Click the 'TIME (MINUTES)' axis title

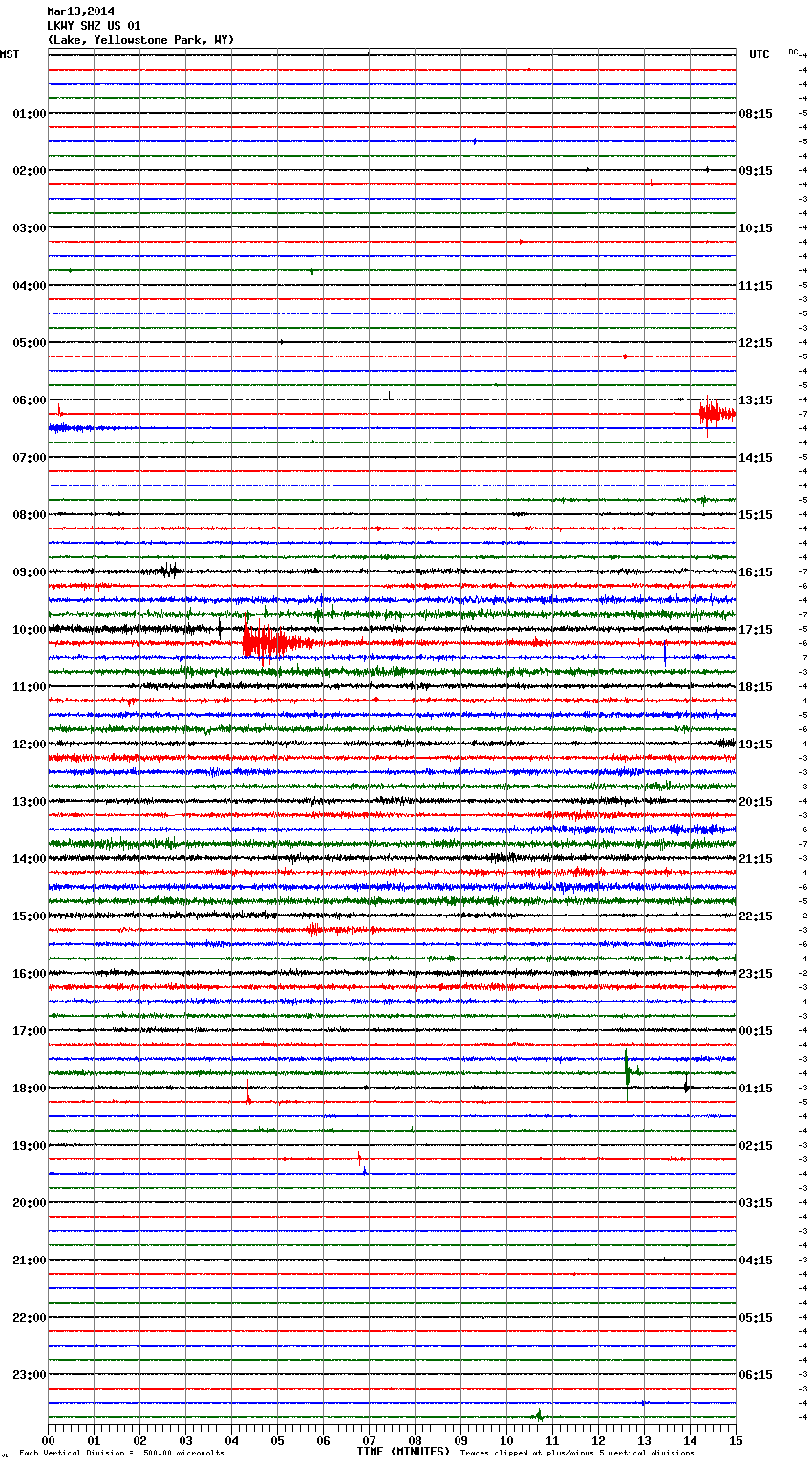click(403, 1452)
